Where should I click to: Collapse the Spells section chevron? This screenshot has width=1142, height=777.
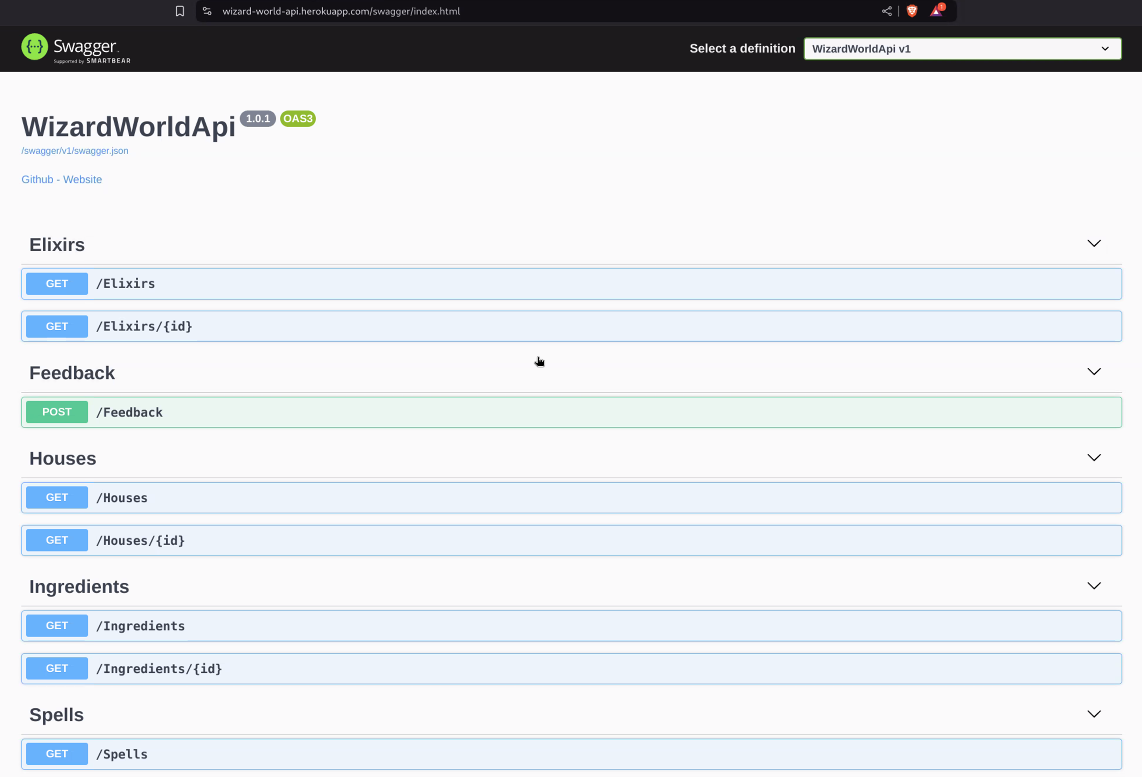pos(1094,714)
